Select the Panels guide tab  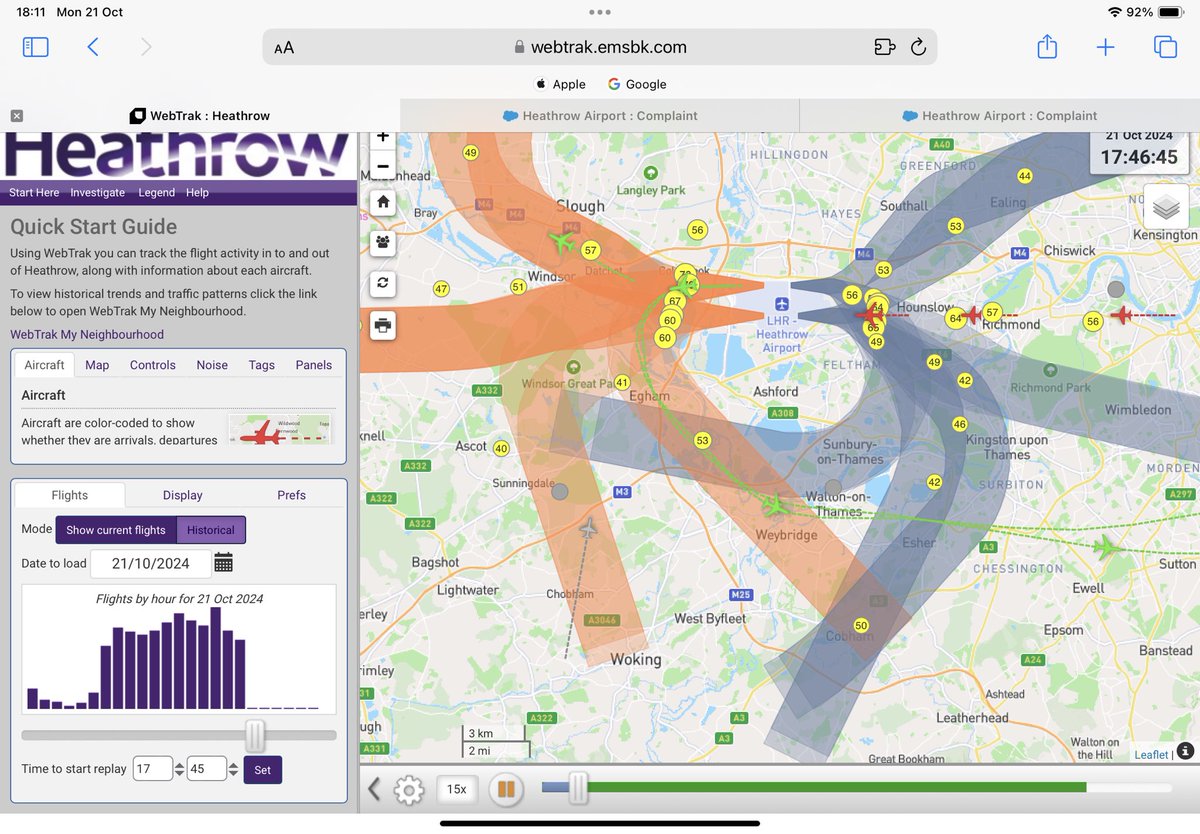coord(314,365)
